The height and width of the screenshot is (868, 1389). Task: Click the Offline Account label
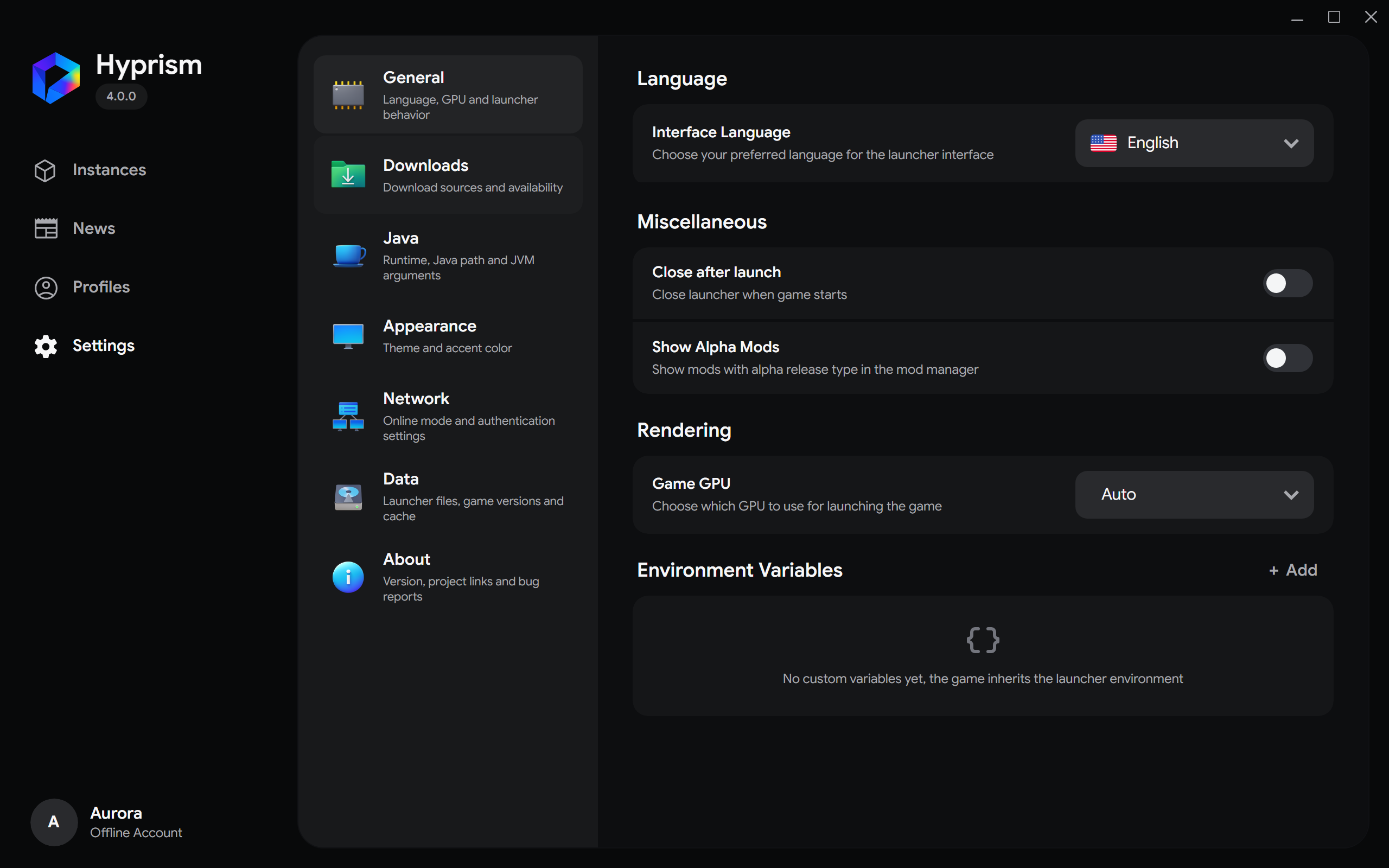[136, 832]
